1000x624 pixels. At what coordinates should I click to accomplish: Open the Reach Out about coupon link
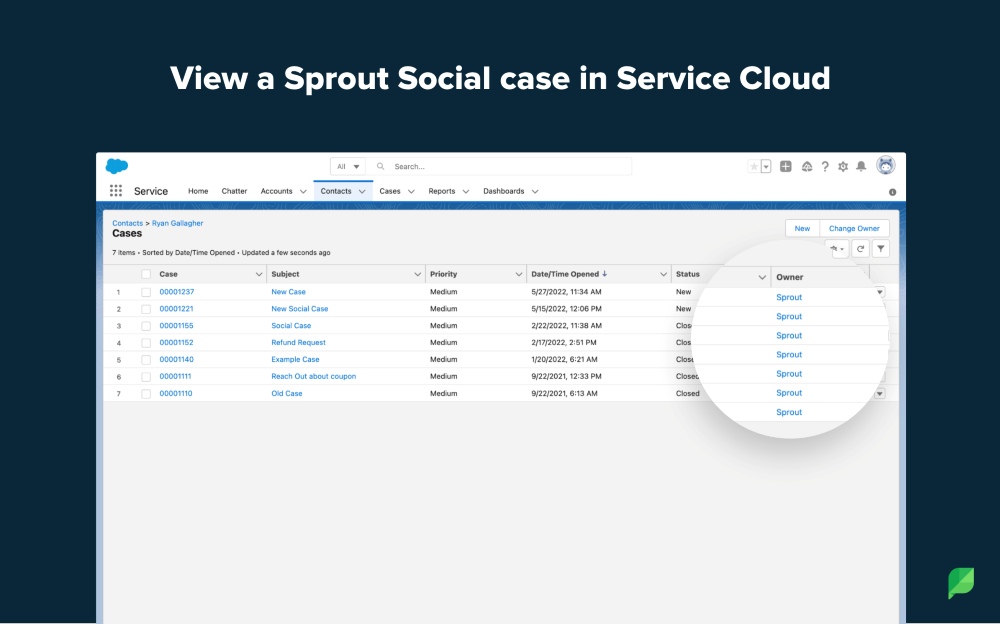314,376
